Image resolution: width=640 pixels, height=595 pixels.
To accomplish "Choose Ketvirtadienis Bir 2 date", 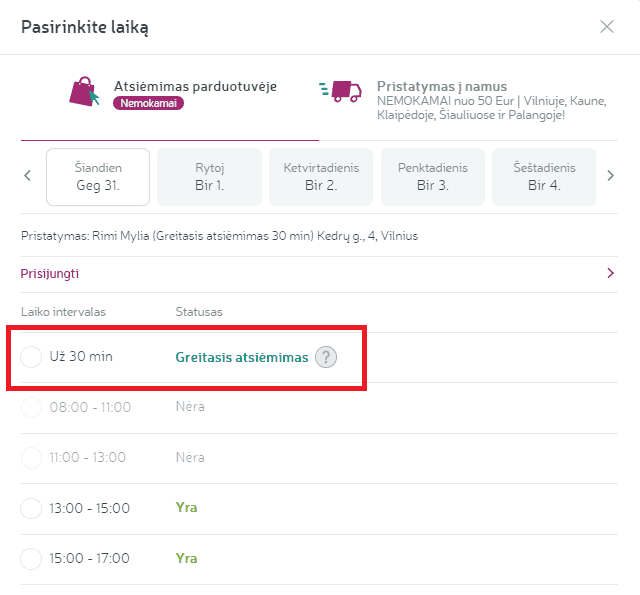I will pos(321,176).
